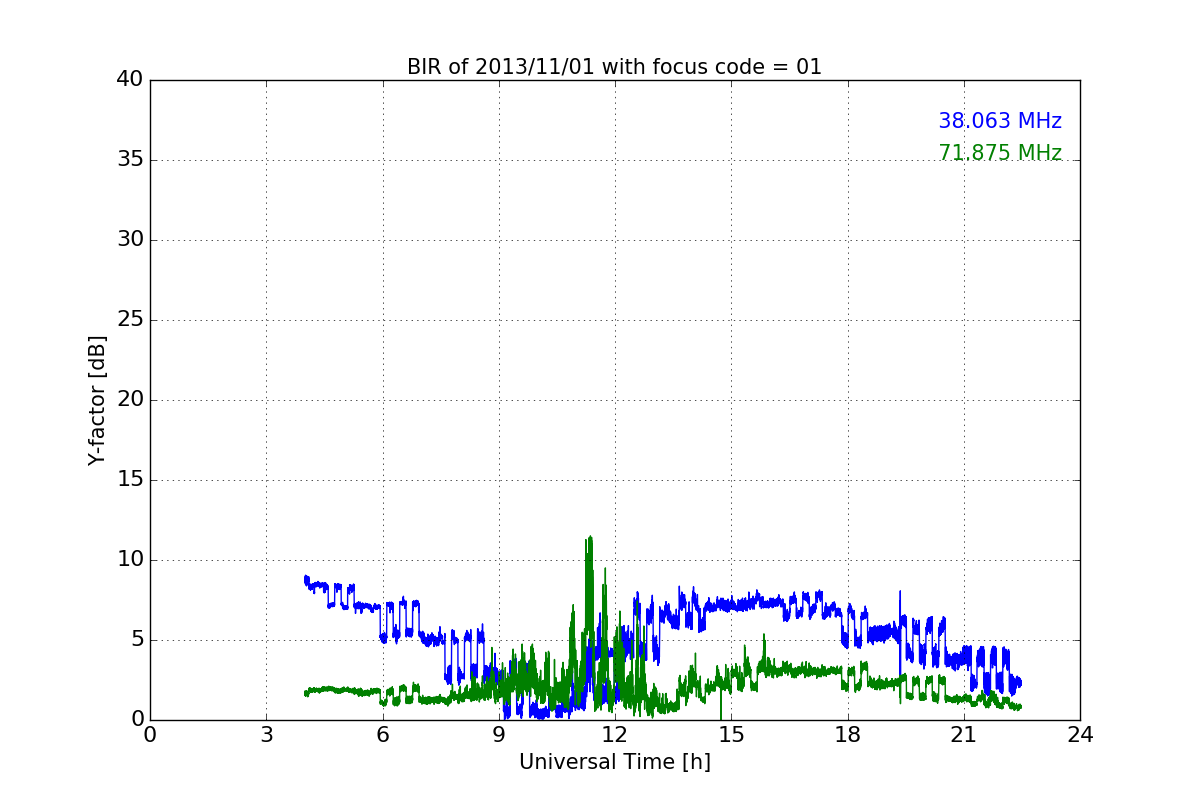Click the green curve's downward spike touching zero near 14.7 h
The height and width of the screenshot is (800, 1200).
coord(720,705)
